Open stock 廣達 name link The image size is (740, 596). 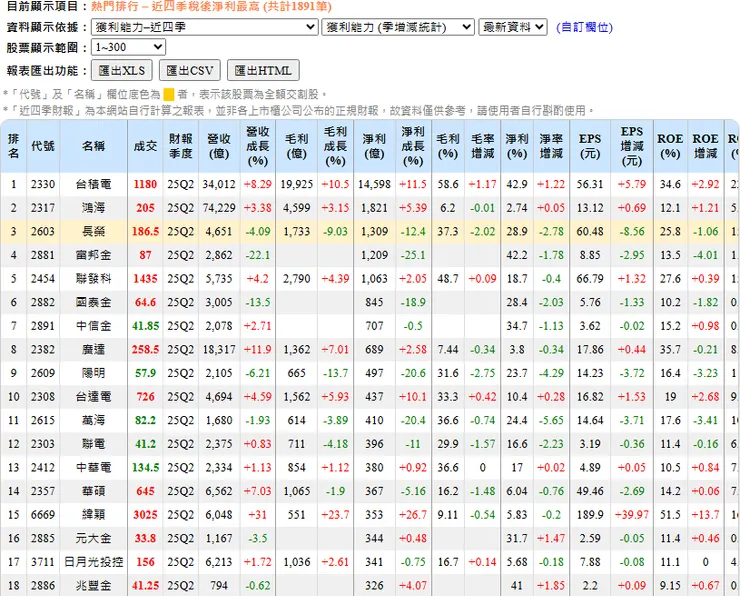pos(93,349)
